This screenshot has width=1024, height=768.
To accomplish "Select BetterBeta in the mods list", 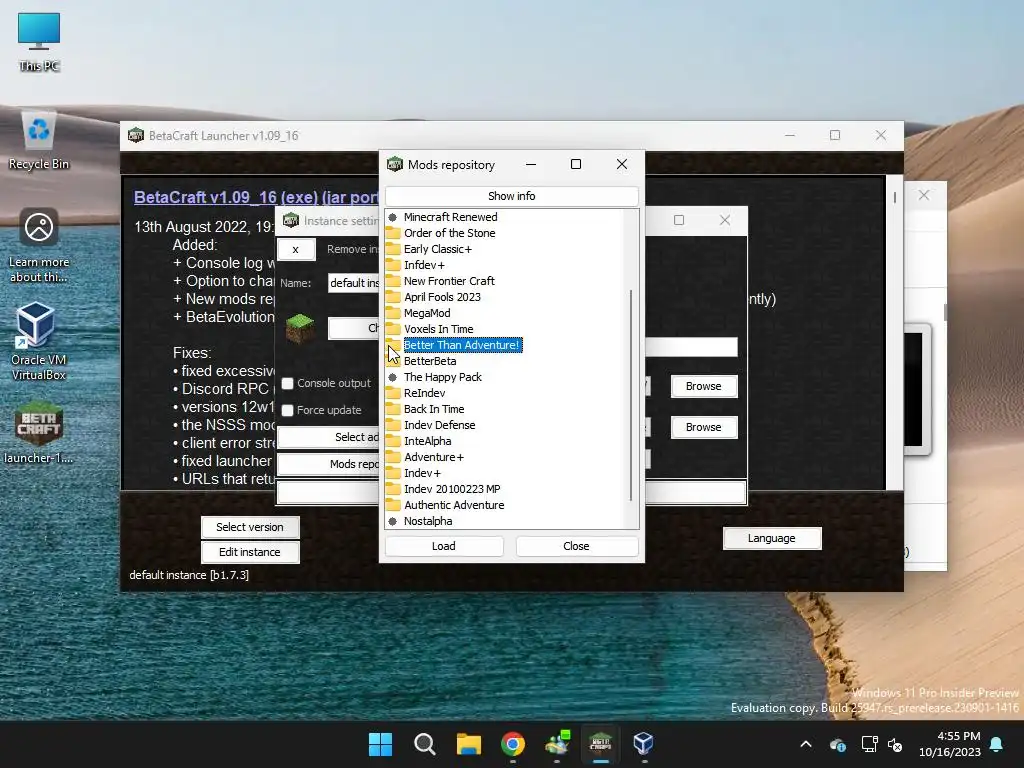I will (430, 361).
